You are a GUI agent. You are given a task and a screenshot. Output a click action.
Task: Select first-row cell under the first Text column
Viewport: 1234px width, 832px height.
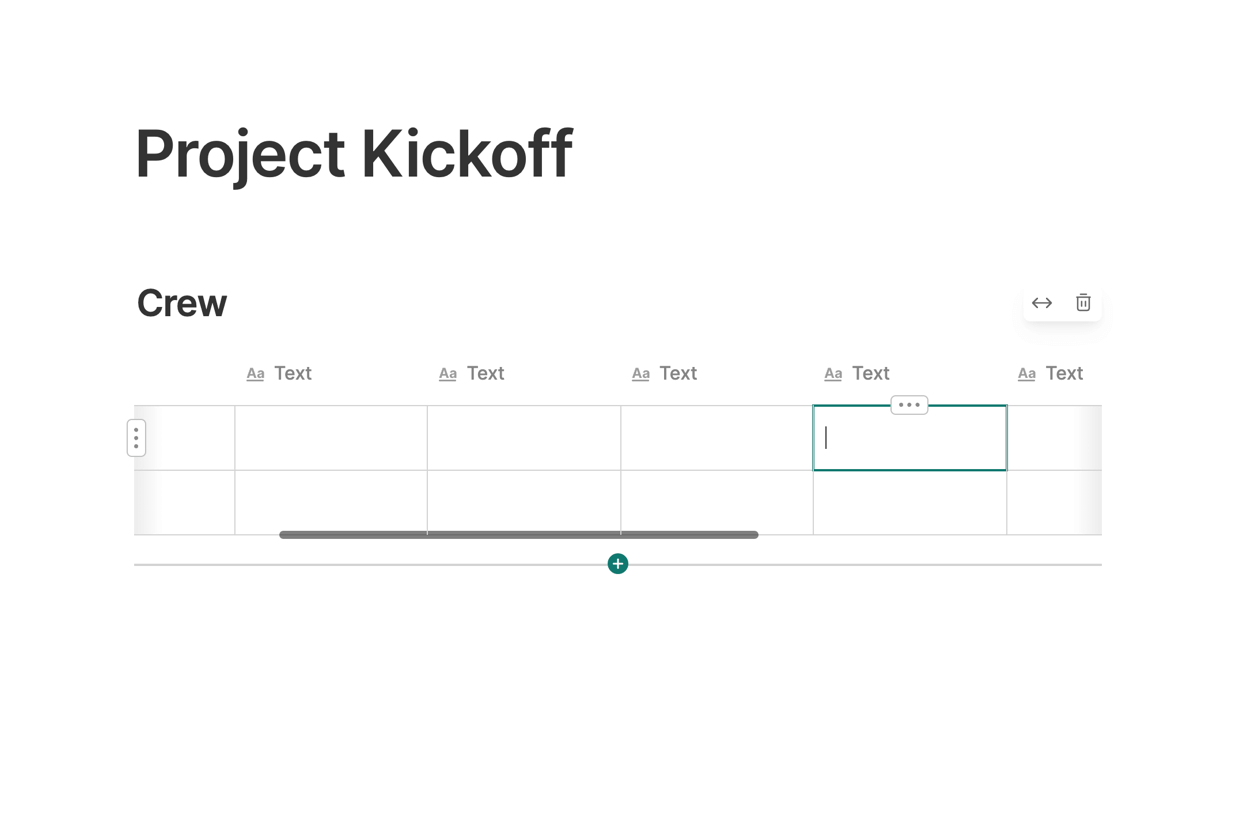[331, 438]
